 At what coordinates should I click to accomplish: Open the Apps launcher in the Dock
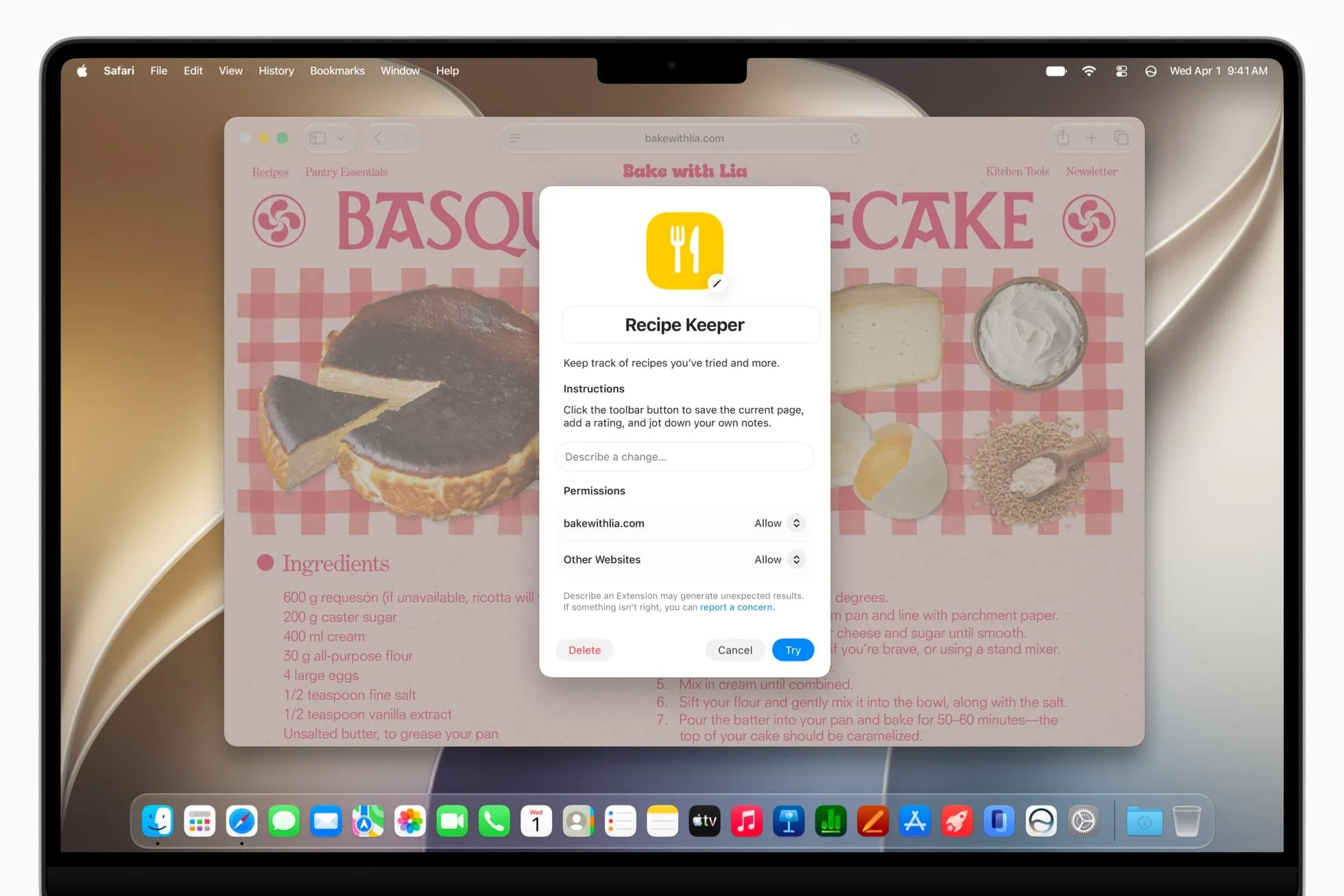pyautogui.click(x=200, y=821)
